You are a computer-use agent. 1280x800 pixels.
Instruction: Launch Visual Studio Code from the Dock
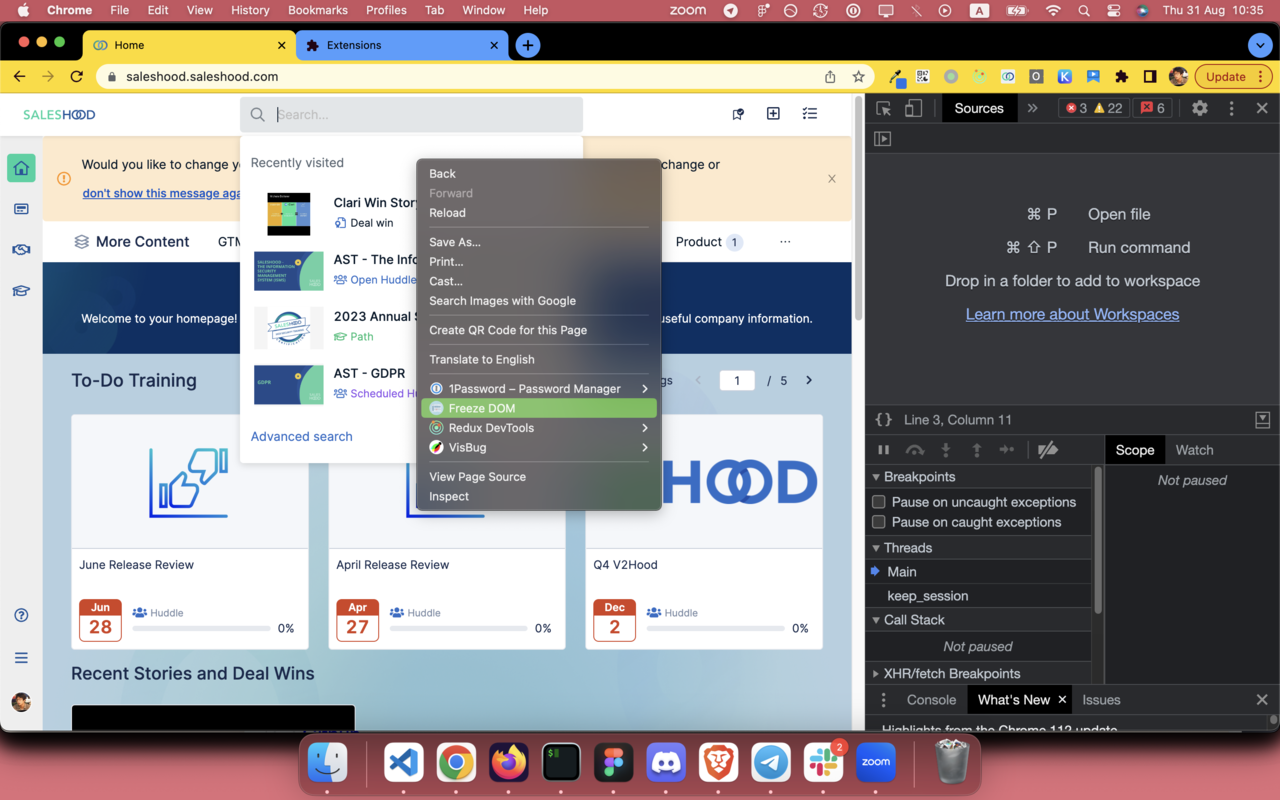point(403,763)
